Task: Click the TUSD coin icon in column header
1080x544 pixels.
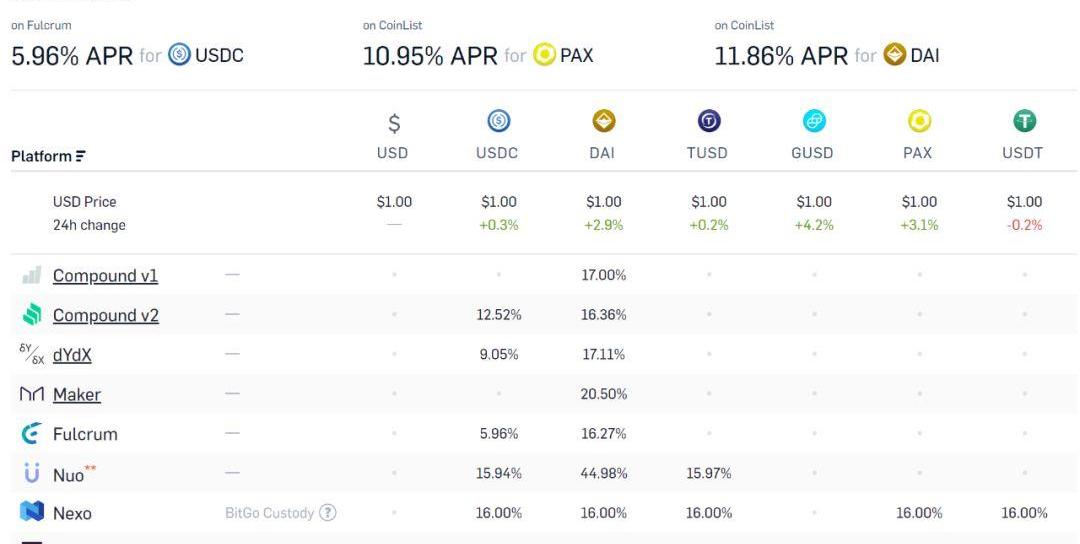Action: pos(708,121)
